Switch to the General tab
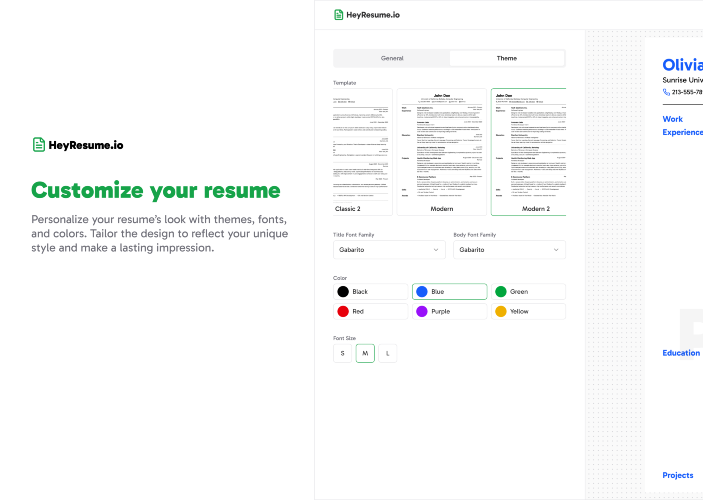This screenshot has width=703, height=500. pos(392,58)
